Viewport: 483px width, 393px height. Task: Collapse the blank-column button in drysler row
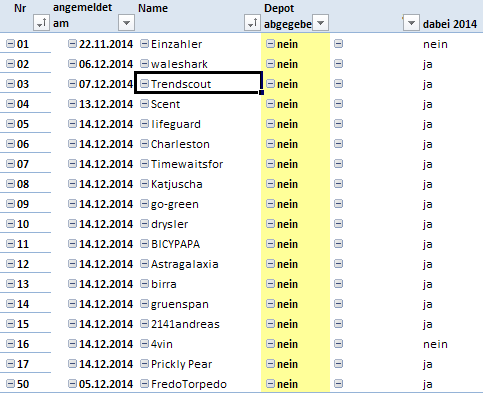click(x=339, y=224)
